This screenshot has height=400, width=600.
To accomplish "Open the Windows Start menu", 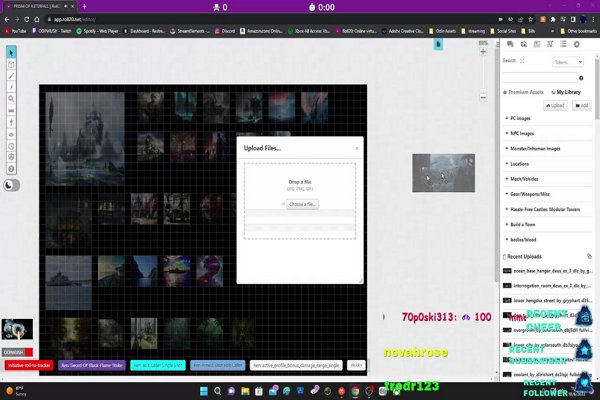I will (x=204, y=391).
